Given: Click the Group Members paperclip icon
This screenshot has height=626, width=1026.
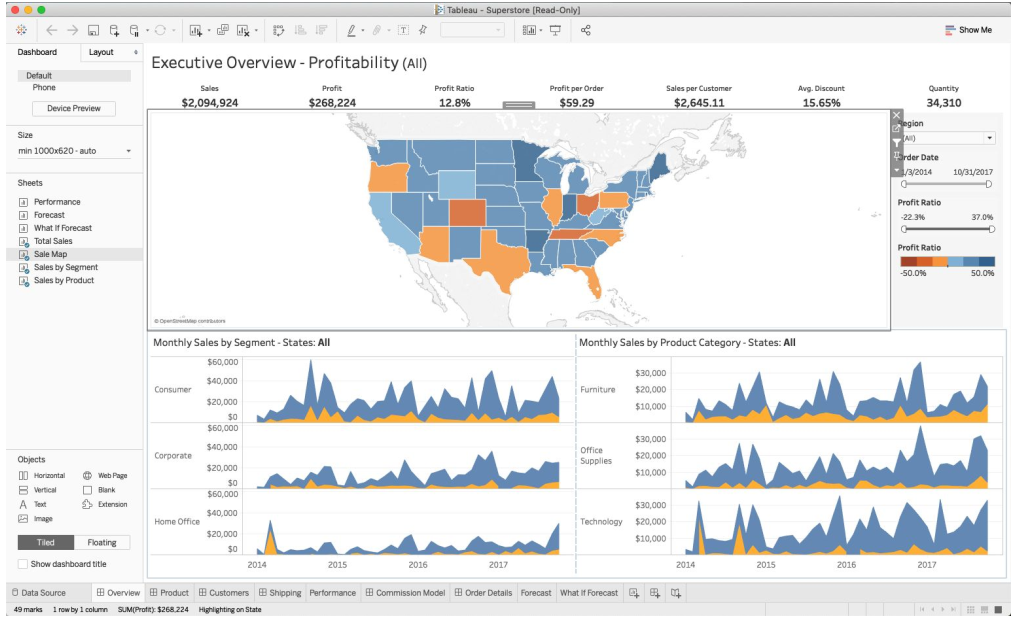Looking at the screenshot, I should pos(377,30).
